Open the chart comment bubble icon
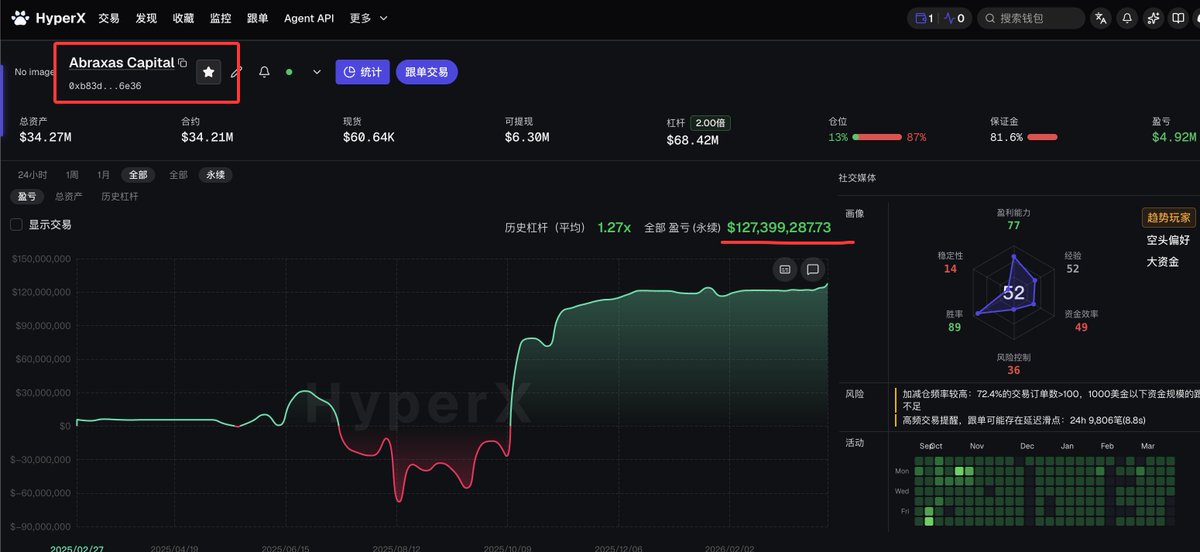Image resolution: width=1200 pixels, height=552 pixels. [x=812, y=269]
